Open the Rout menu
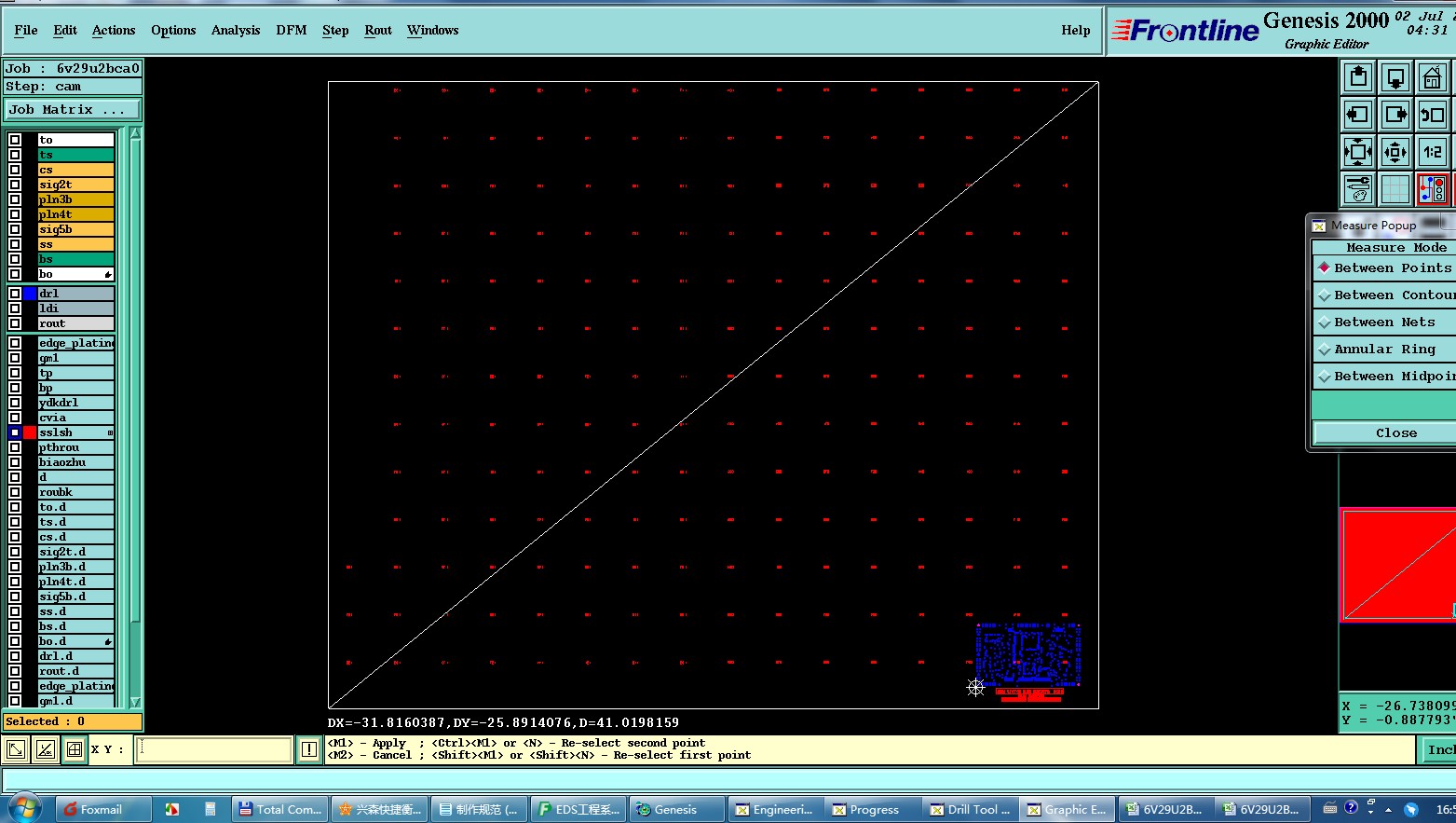The image size is (1456, 823). point(378,30)
